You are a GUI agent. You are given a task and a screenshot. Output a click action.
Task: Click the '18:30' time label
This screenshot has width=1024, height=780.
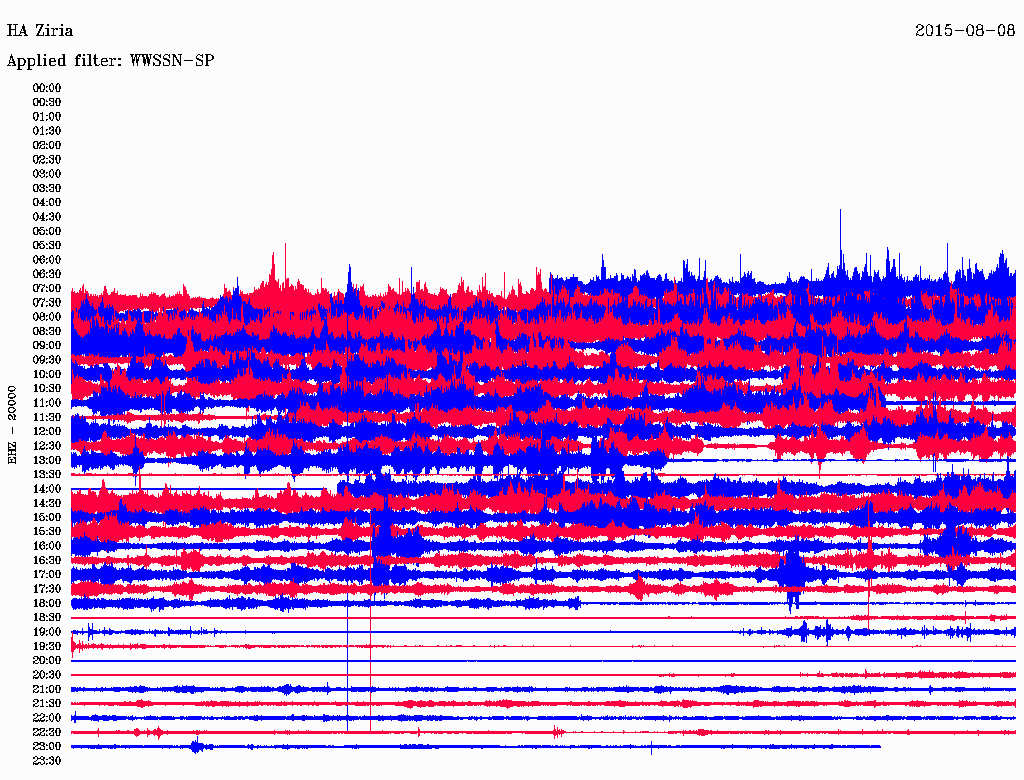47,618
